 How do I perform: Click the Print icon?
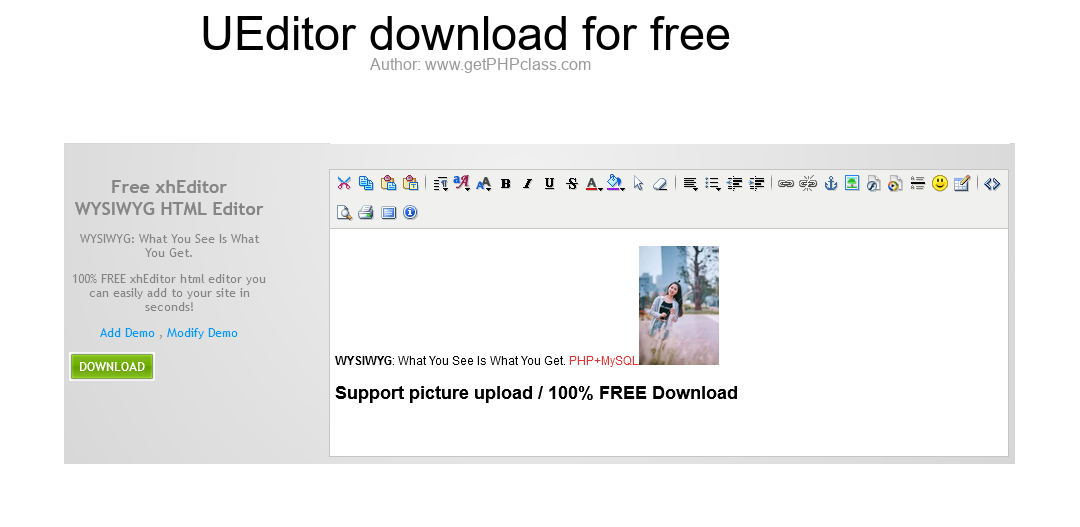tap(366, 212)
